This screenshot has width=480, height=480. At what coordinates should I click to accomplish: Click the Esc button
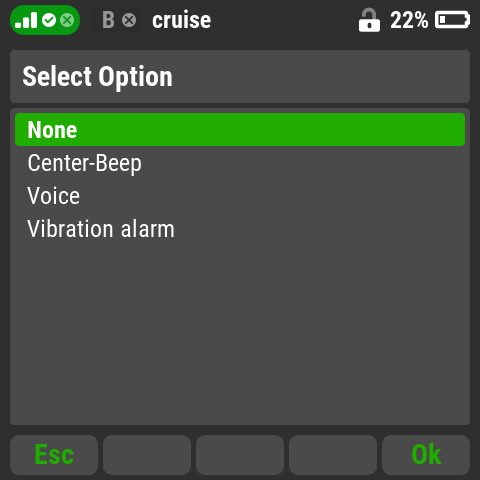[x=54, y=455]
